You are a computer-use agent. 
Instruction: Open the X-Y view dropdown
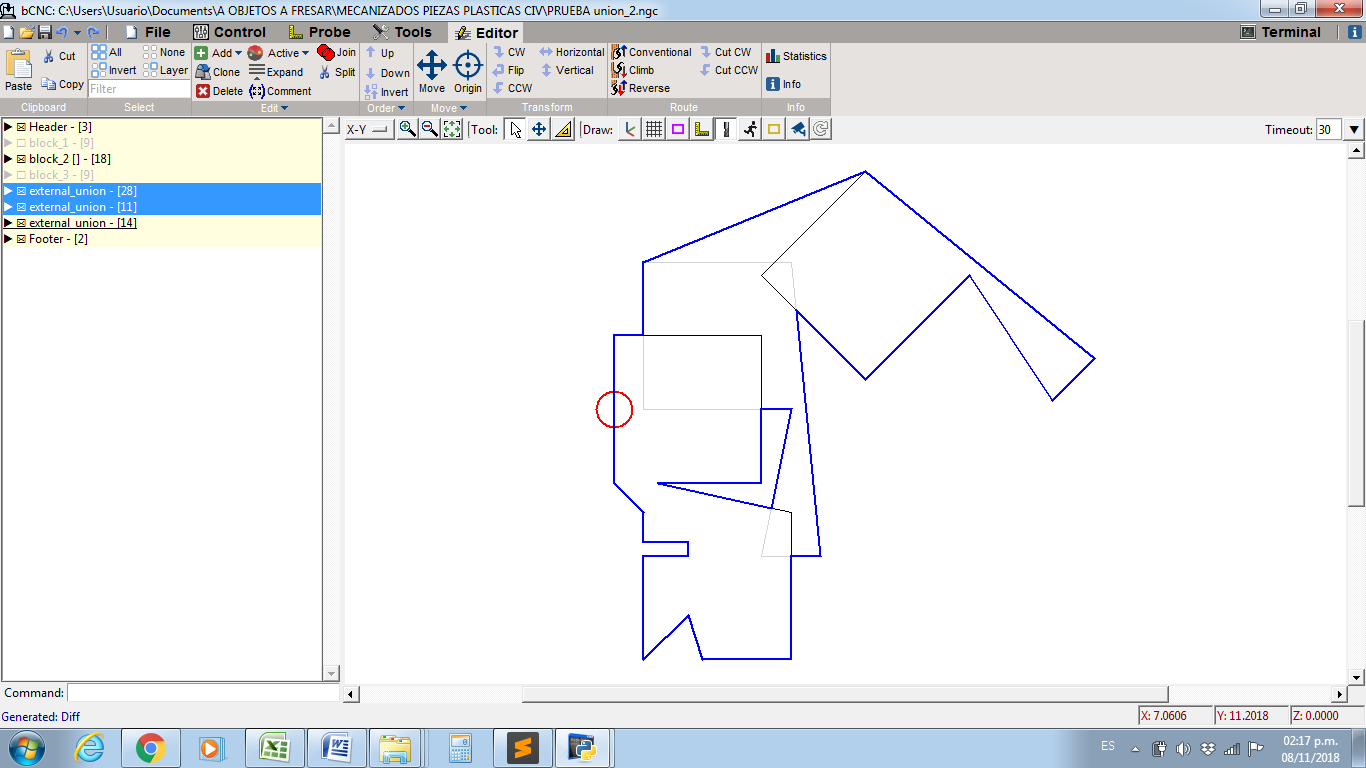369,129
